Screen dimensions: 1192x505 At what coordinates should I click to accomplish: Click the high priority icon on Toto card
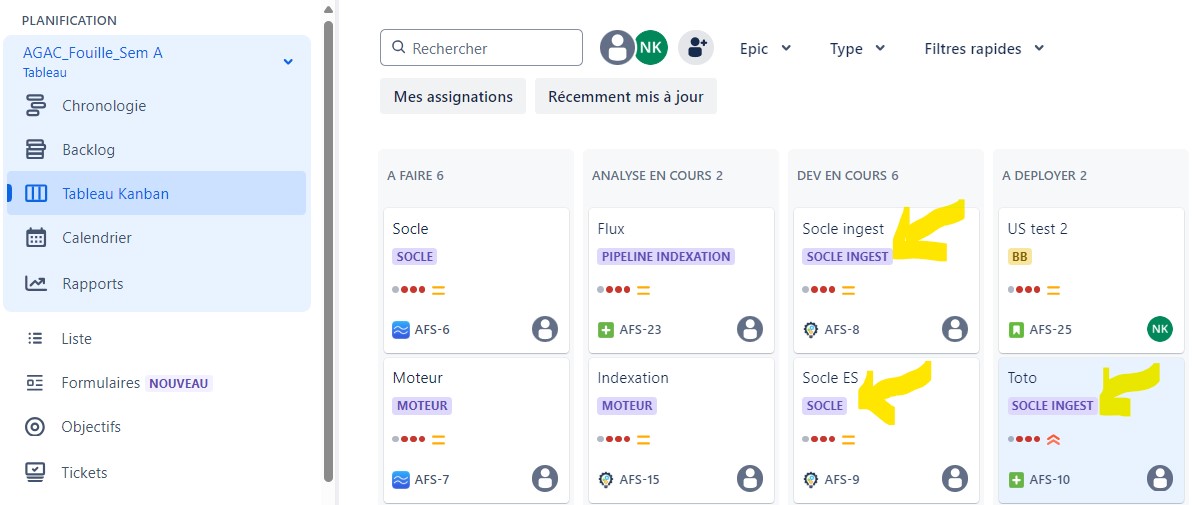coord(1054,439)
